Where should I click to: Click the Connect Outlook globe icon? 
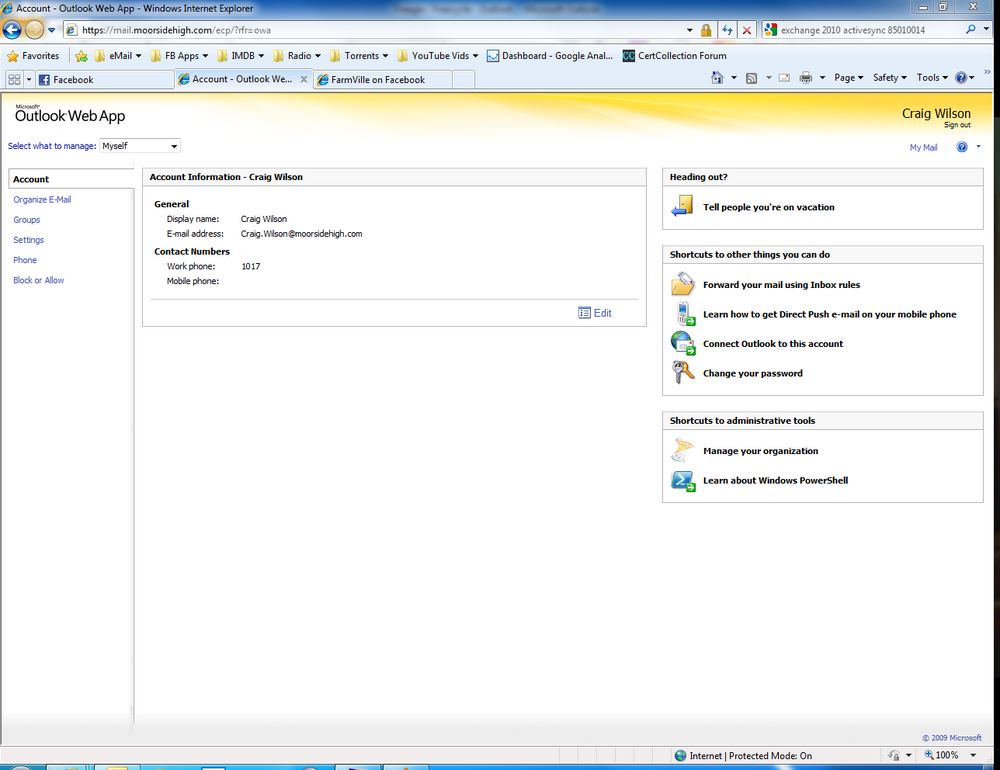click(682, 343)
